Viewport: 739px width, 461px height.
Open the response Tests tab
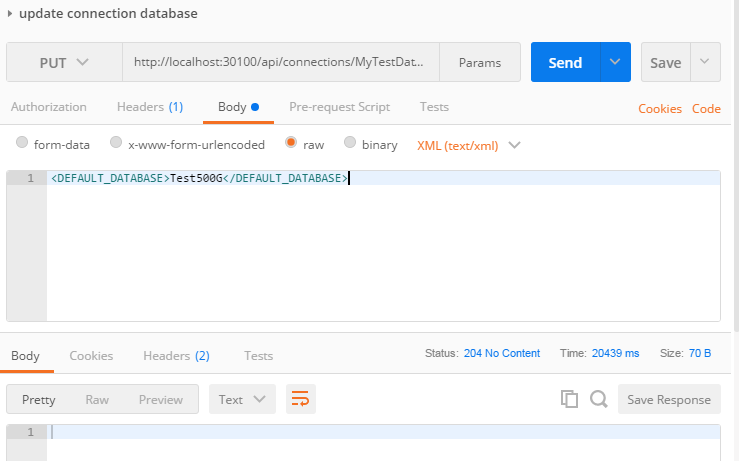coord(258,356)
